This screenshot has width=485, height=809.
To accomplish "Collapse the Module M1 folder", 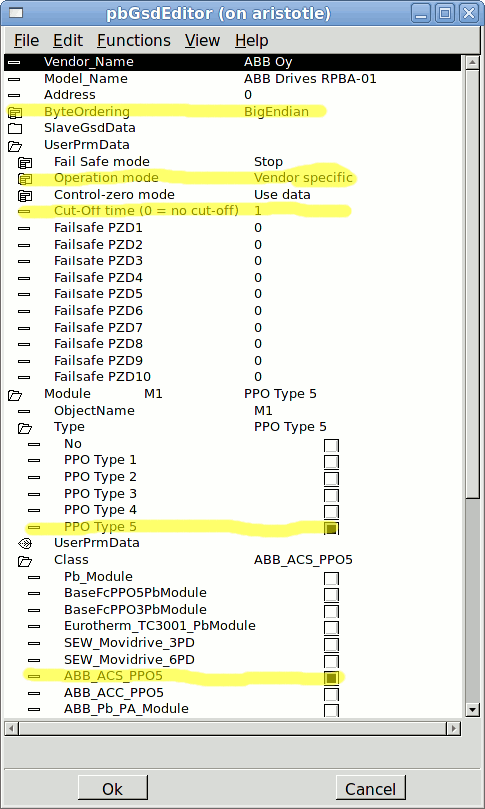I will click(x=15, y=395).
